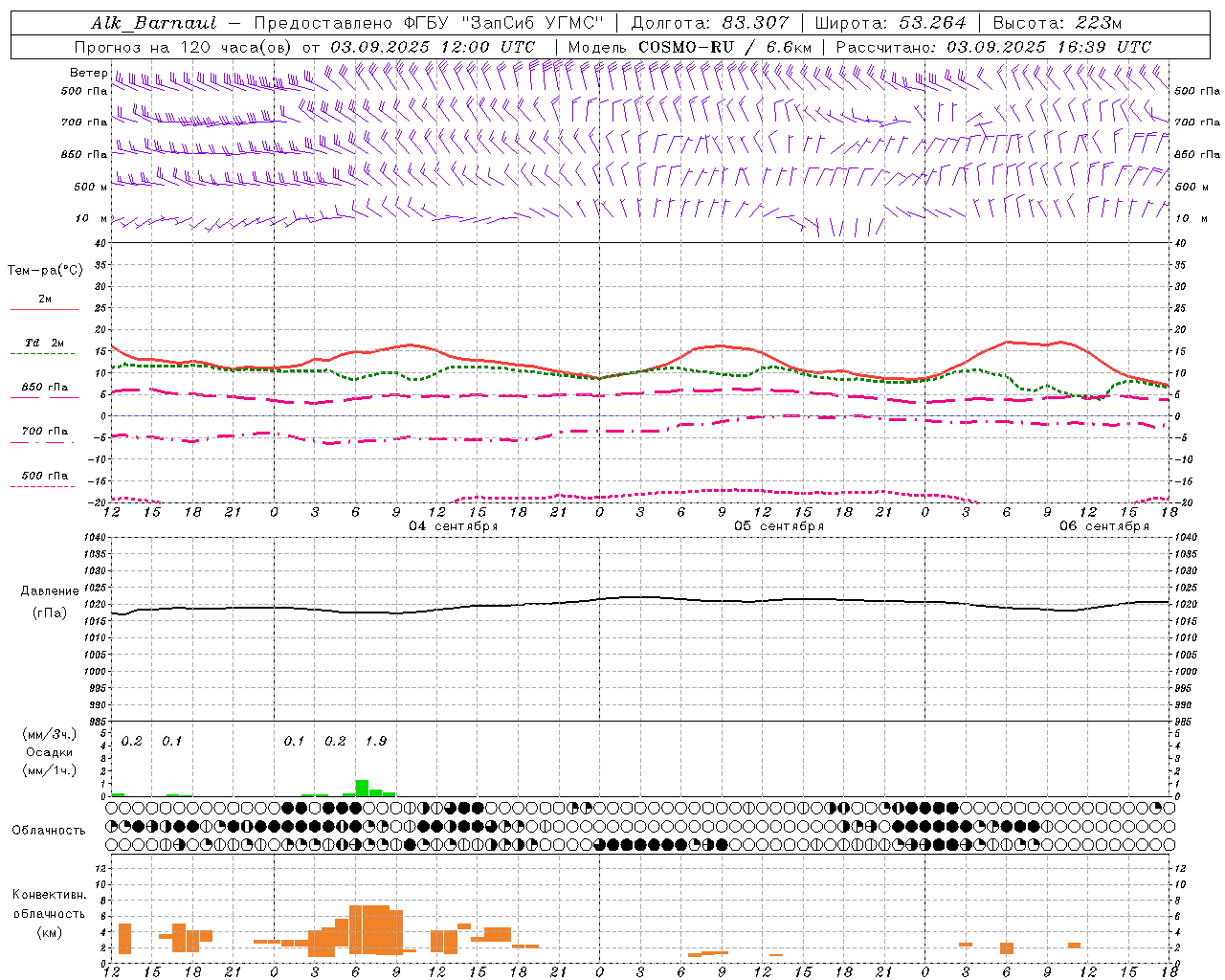
Task: Click the "Td 2м" dew point legend label
Action: tap(44, 343)
